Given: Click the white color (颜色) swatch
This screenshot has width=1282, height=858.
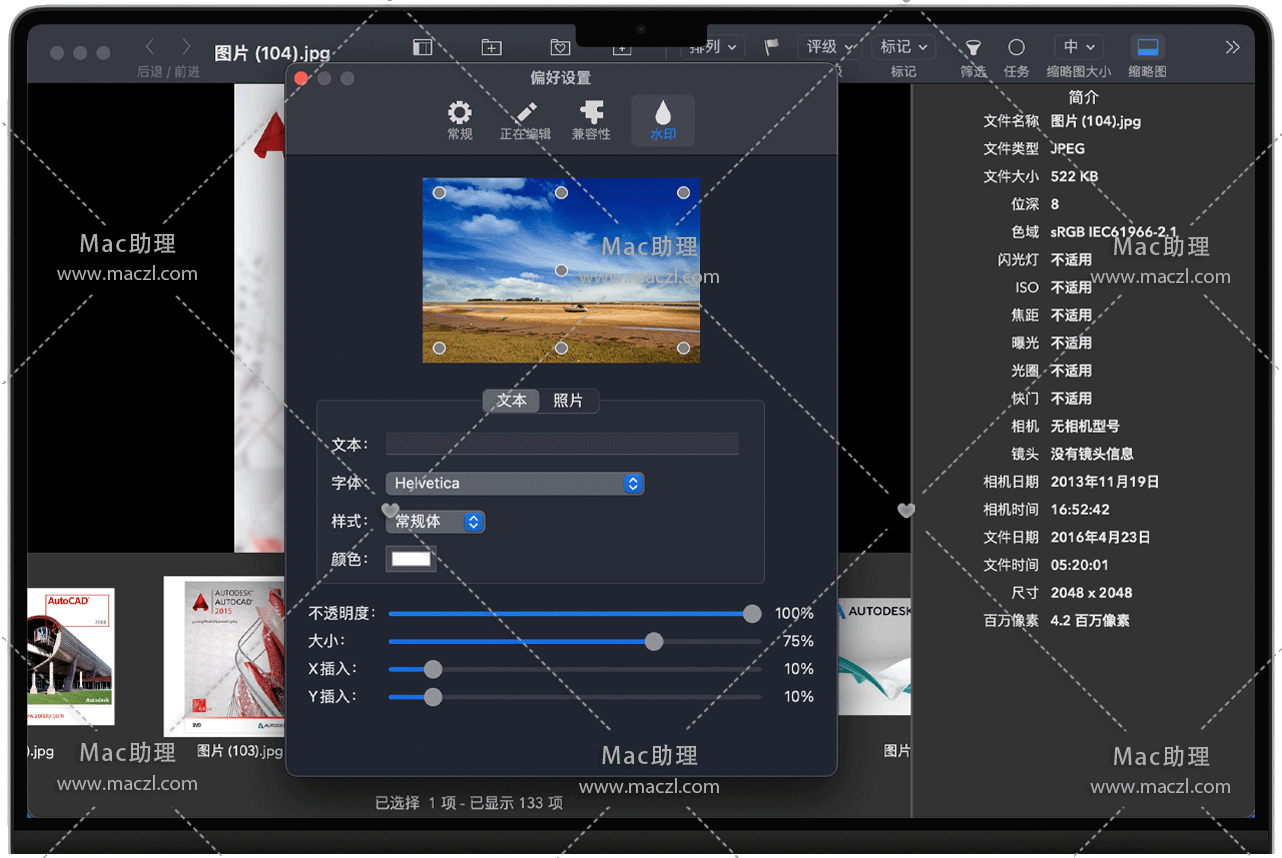Looking at the screenshot, I should (411, 559).
